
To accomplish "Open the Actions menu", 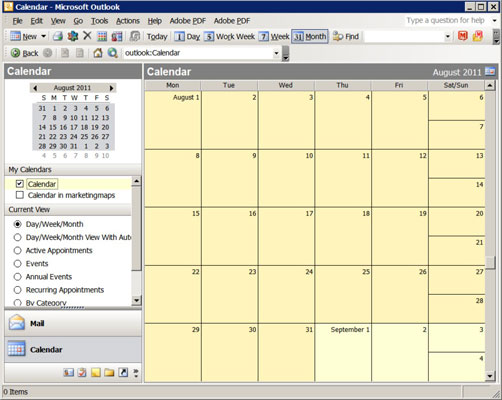I will coord(128,21).
